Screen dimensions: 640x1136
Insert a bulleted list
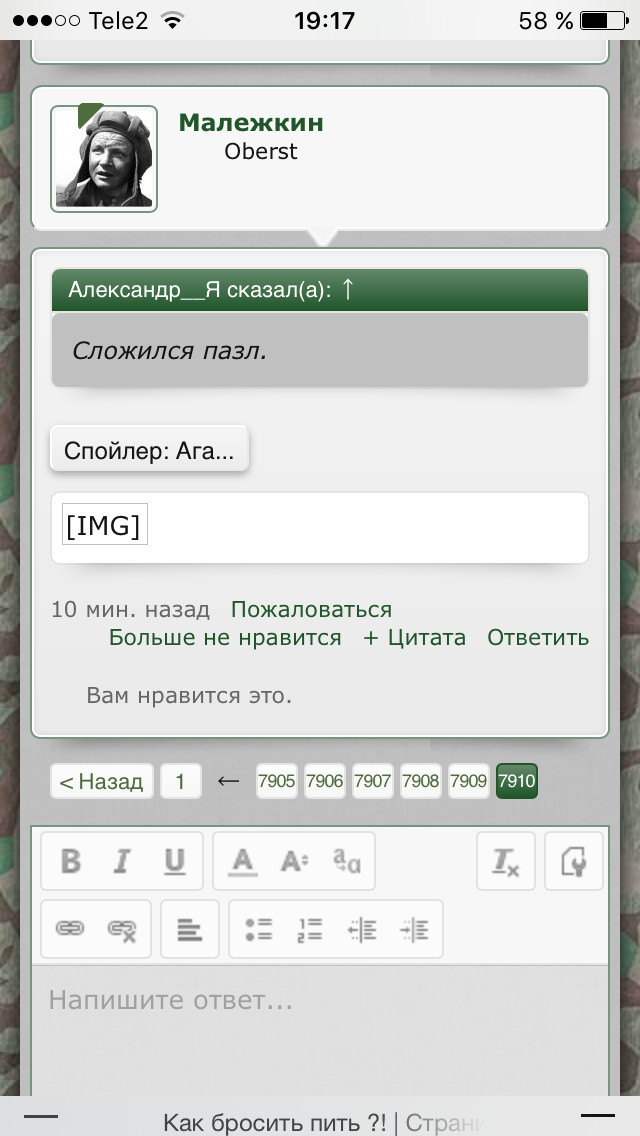[259, 929]
